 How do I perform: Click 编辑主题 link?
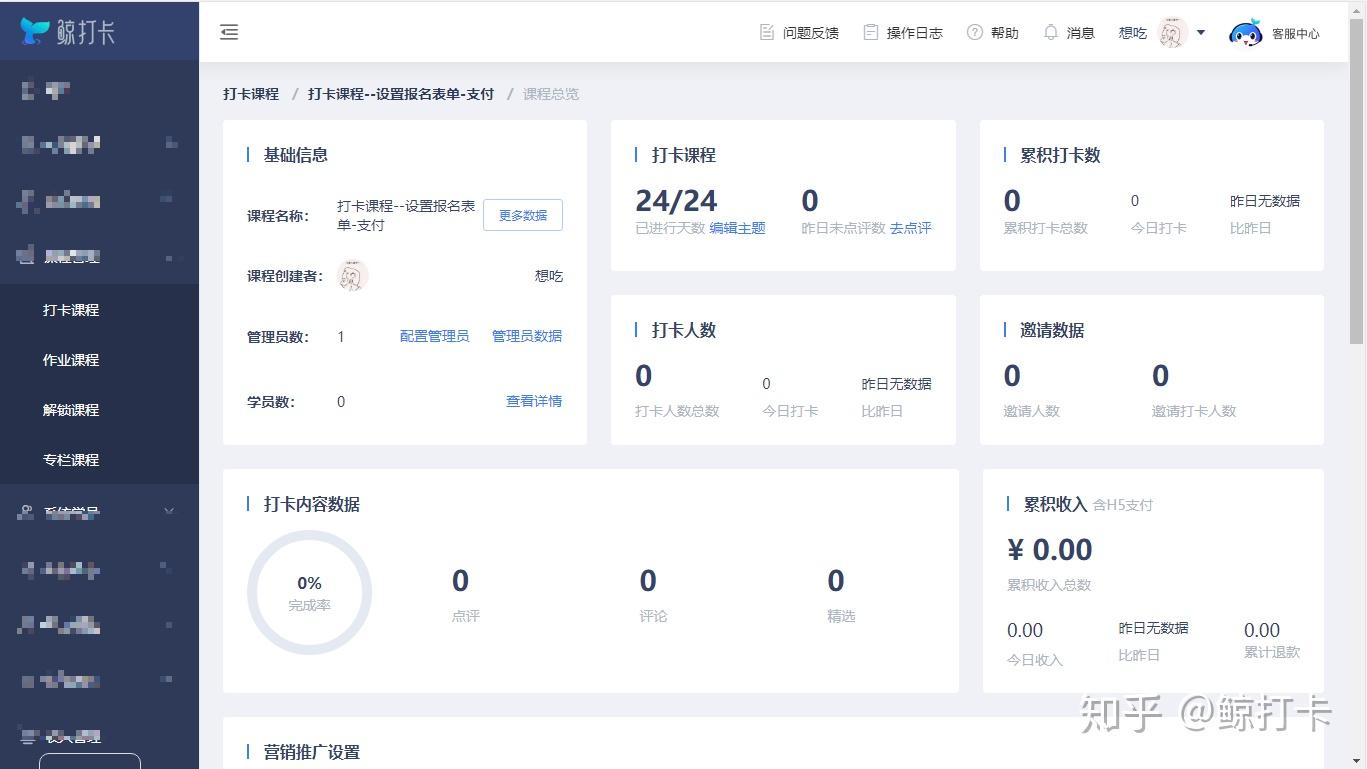pos(737,228)
